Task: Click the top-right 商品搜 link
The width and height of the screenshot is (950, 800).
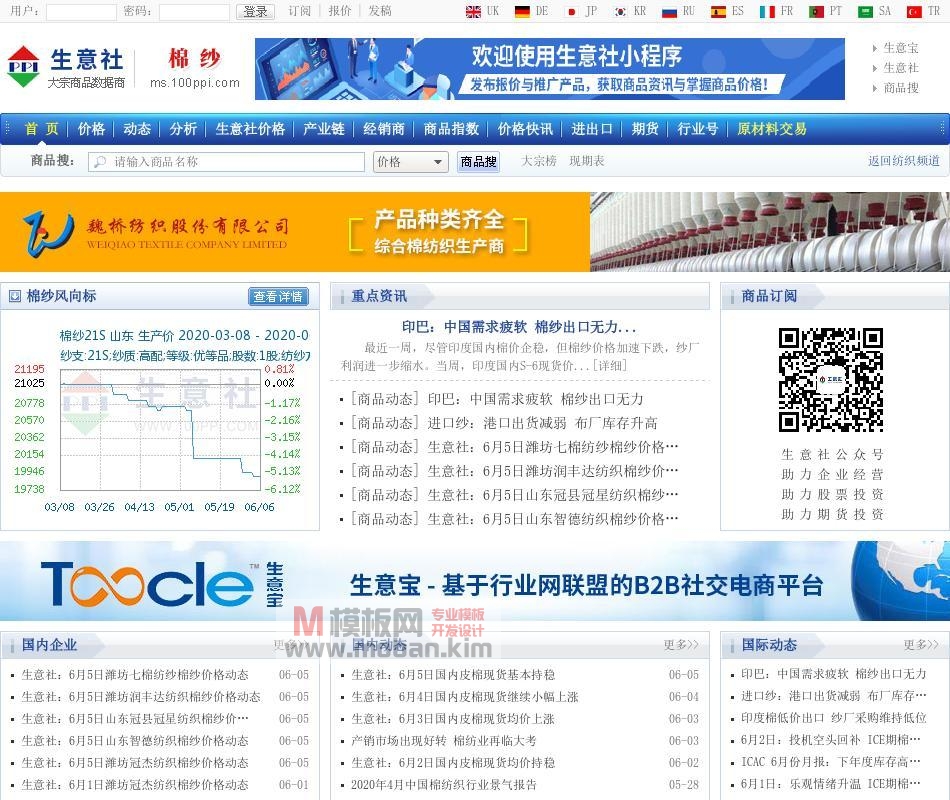Action: (x=901, y=88)
